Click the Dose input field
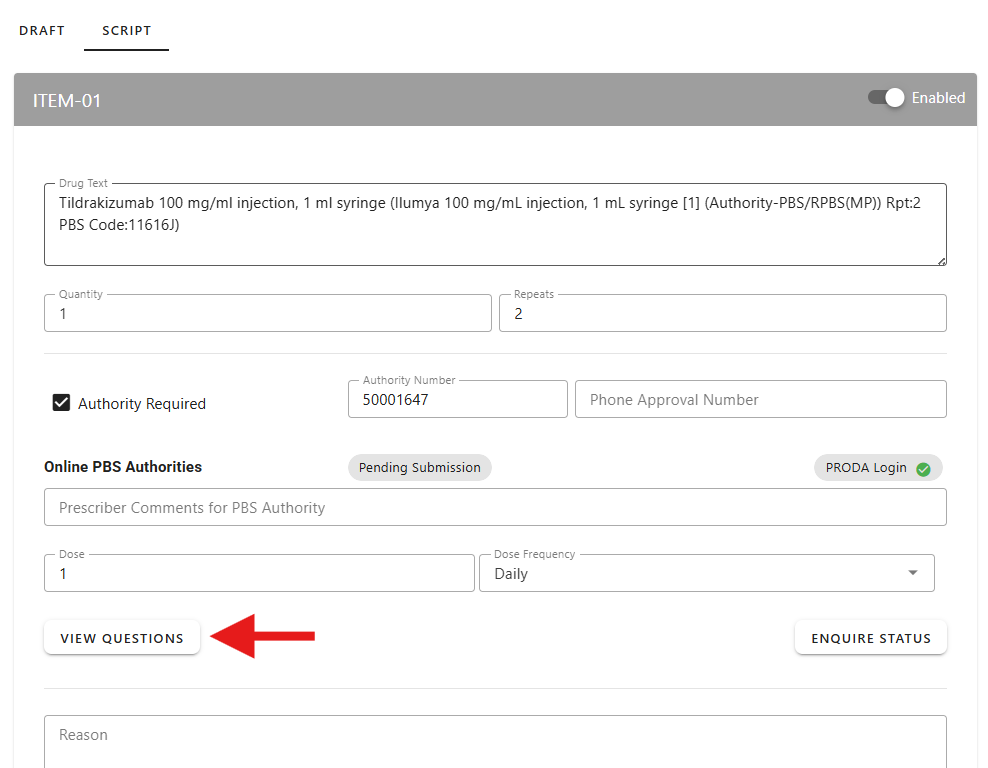Screen dimensions: 988x768 [259, 574]
